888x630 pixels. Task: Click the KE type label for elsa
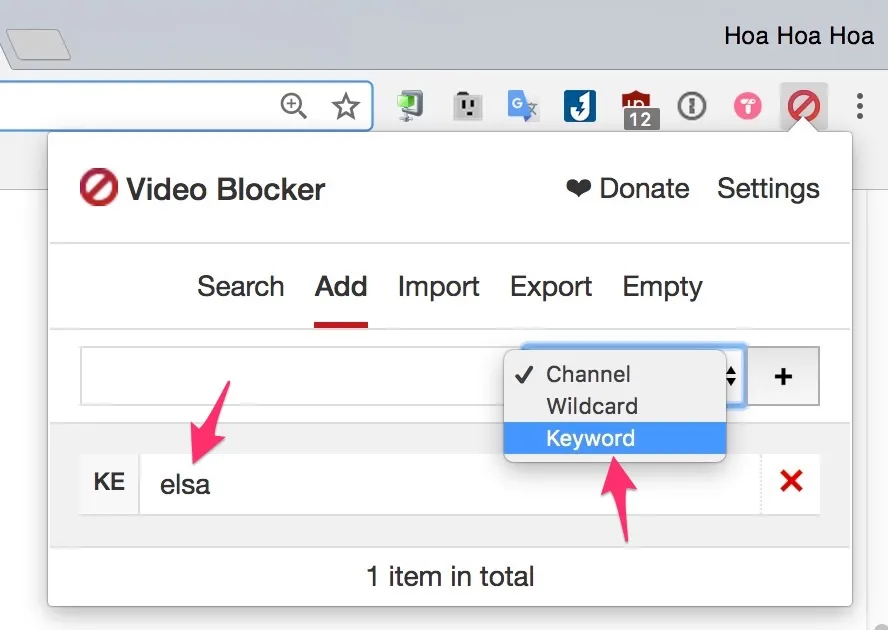109,482
